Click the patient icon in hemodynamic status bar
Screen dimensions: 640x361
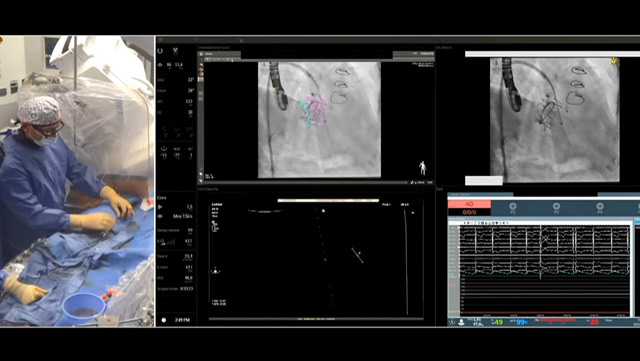coord(461,322)
